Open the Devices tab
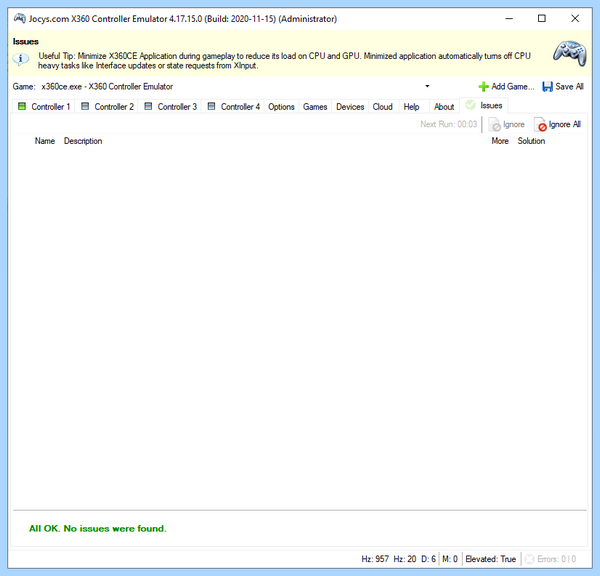Image resolution: width=600 pixels, height=576 pixels. tap(350, 107)
